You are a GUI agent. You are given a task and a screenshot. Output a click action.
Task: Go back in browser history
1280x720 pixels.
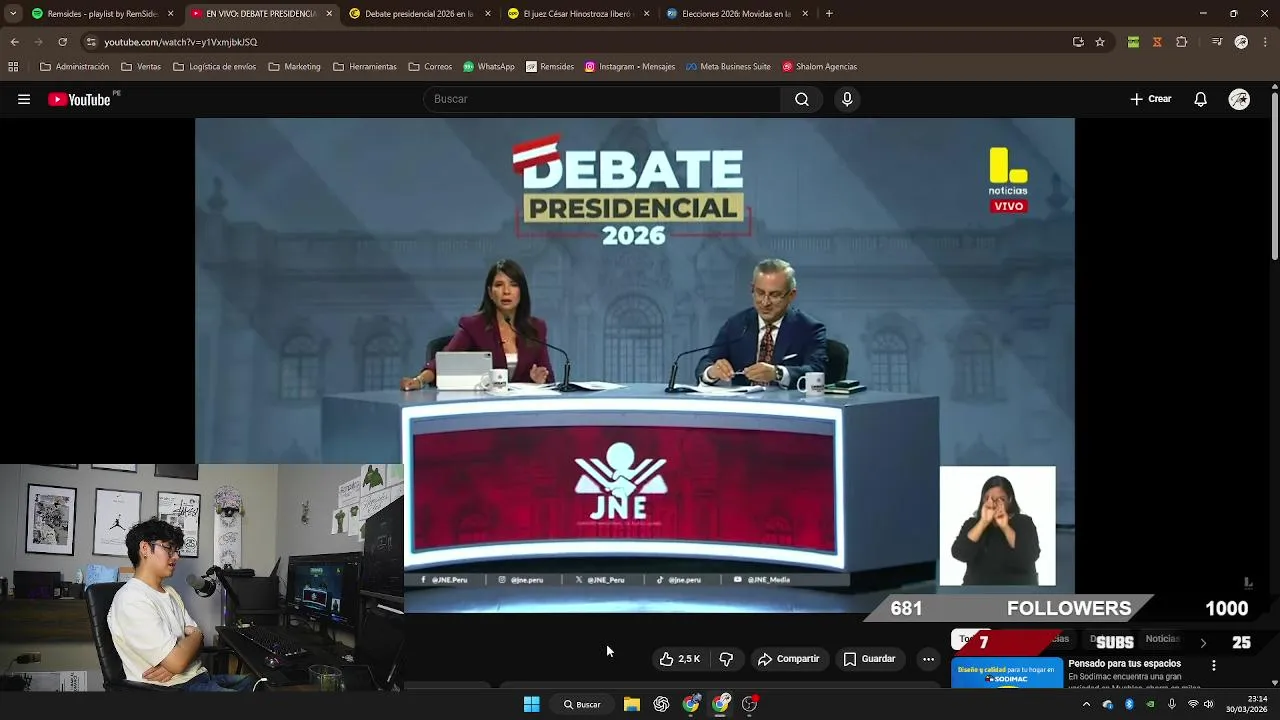(14, 42)
